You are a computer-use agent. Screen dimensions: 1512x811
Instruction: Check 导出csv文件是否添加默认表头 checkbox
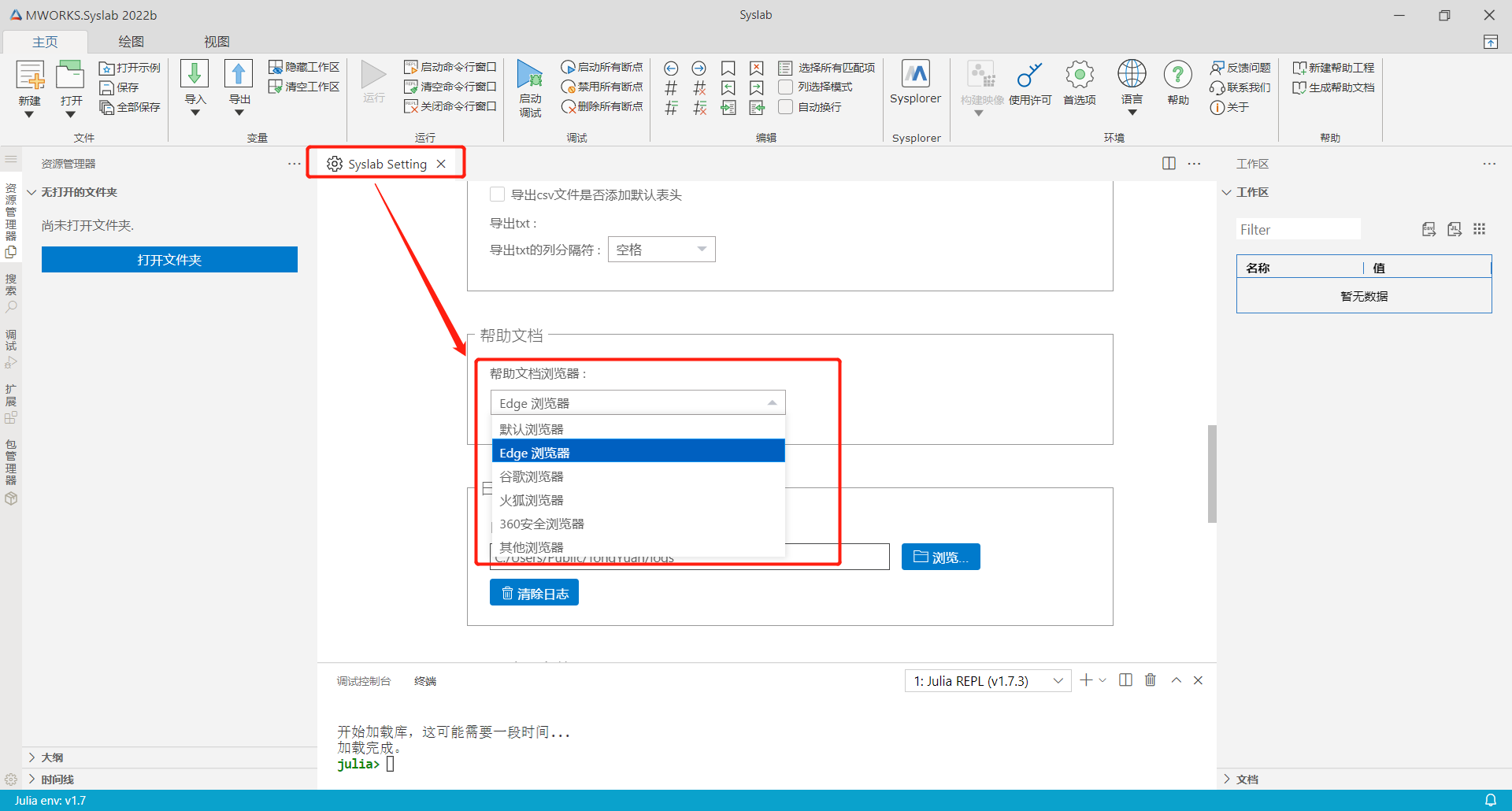pos(497,194)
